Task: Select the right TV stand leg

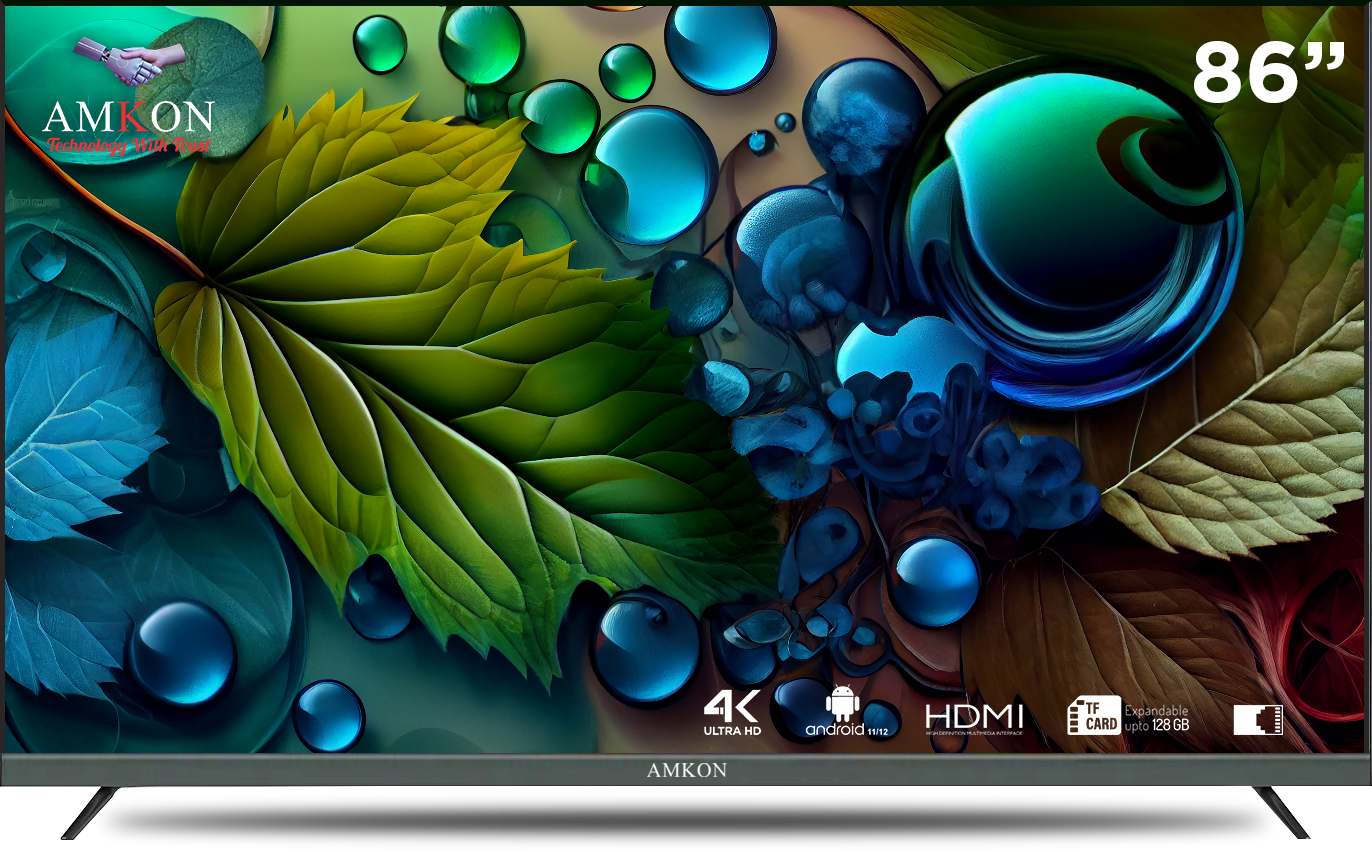Action: pos(1282,811)
